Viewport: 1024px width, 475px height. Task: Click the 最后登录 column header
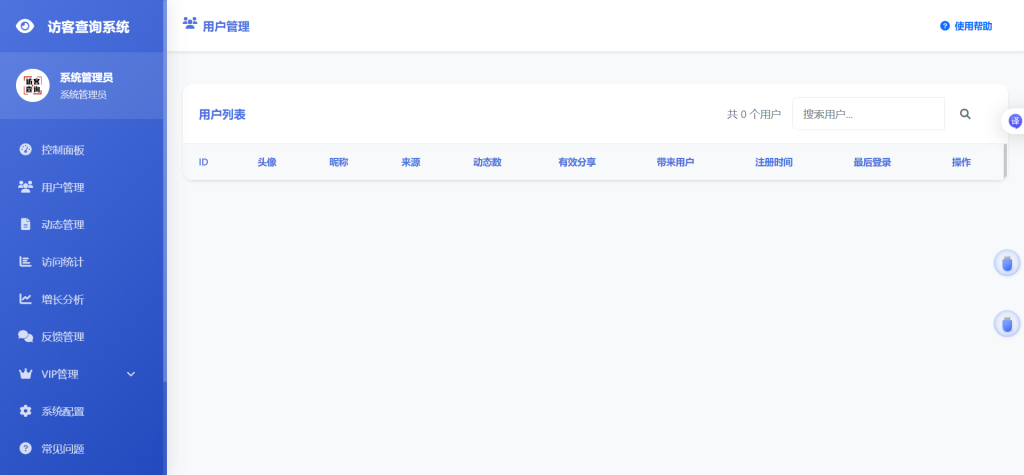click(x=872, y=162)
